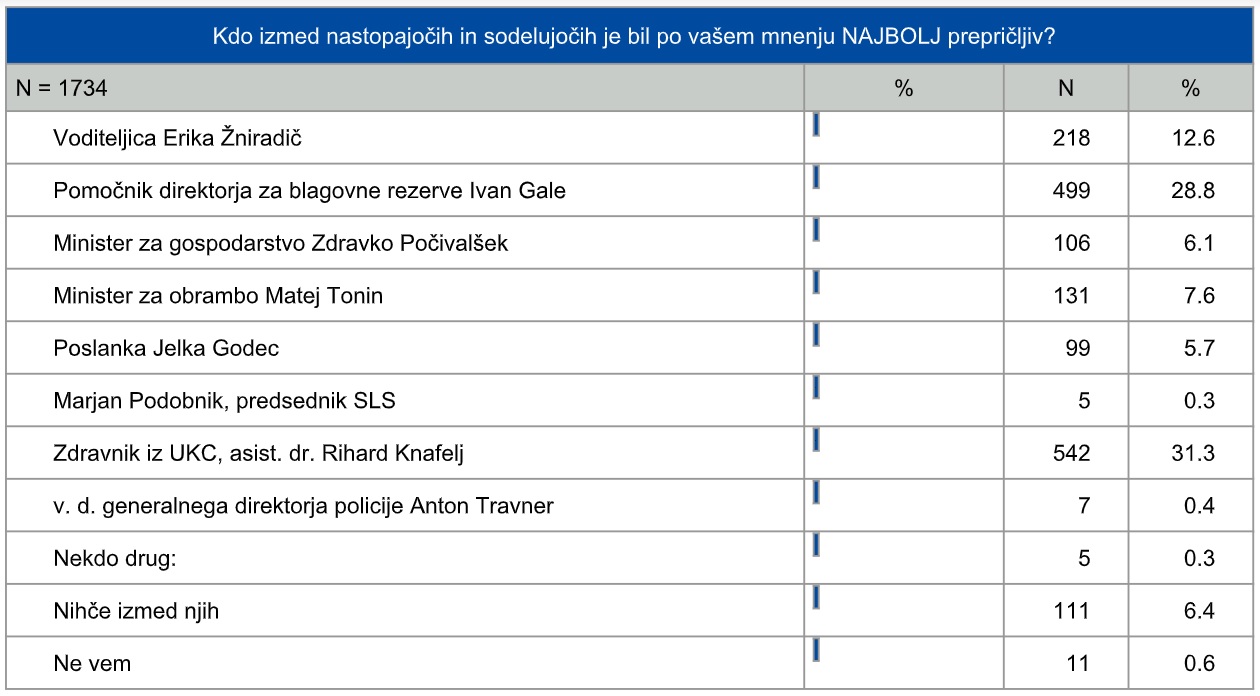Viewport: 1260px width, 696px height.
Task: Select the Ivan Gale answer row label
Action: point(310,191)
